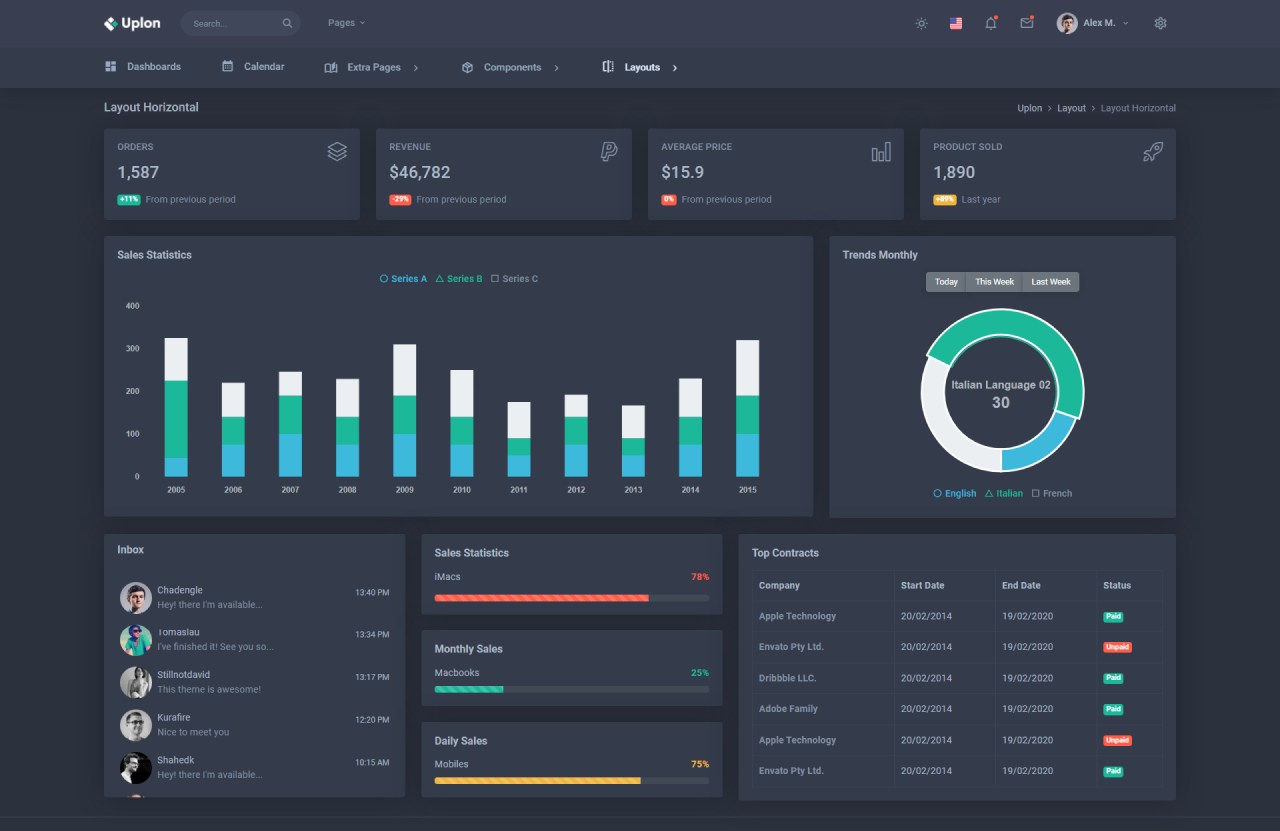1280x831 pixels.
Task: Select the Today tab
Action: click(x=946, y=282)
